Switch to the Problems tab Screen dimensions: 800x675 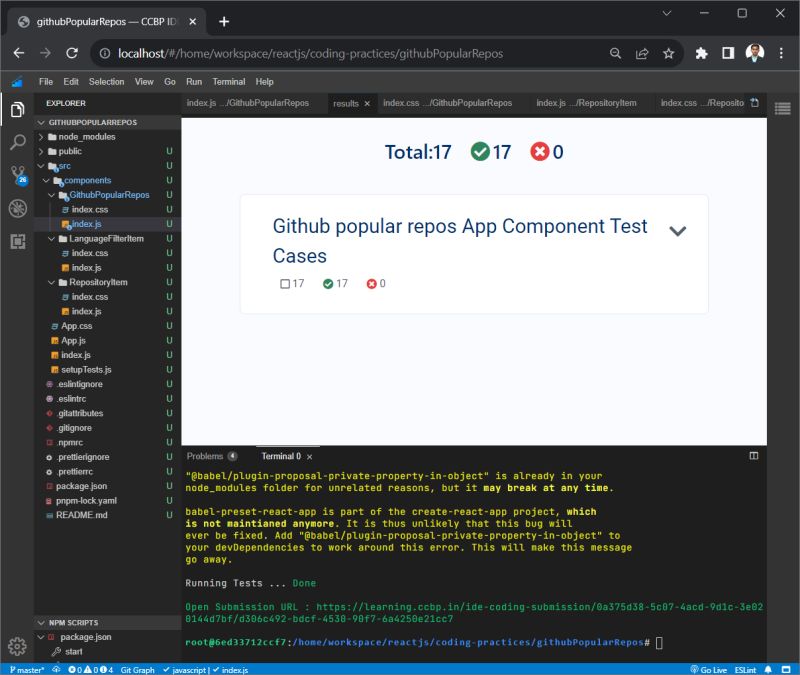coord(205,456)
